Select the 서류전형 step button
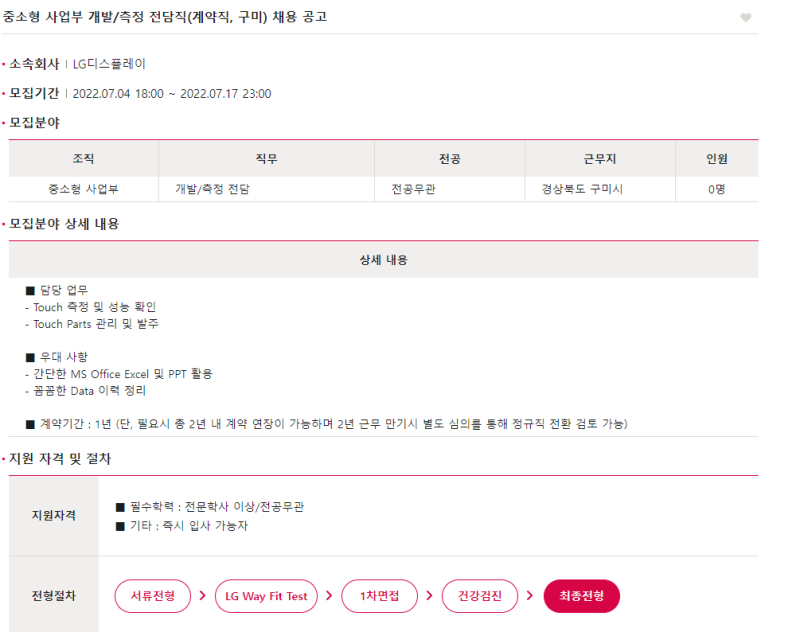The height and width of the screenshot is (632, 800). [x=152, y=596]
